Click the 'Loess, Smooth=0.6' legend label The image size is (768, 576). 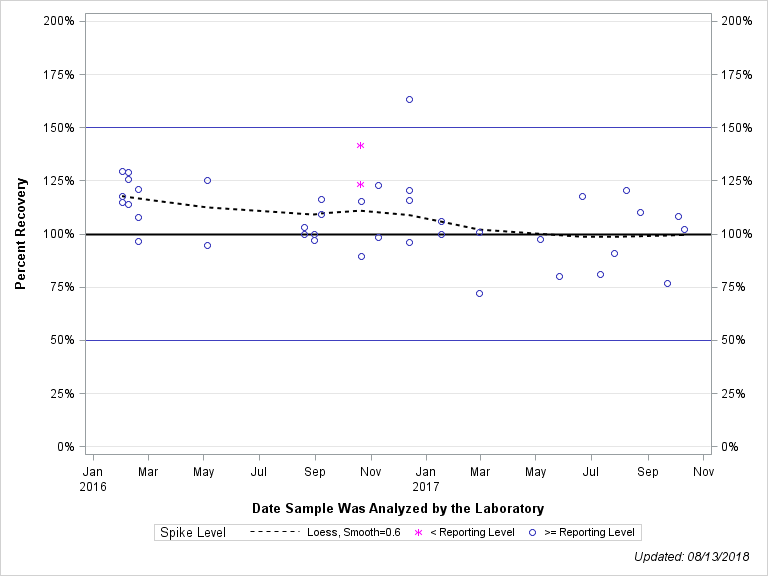pos(354,532)
